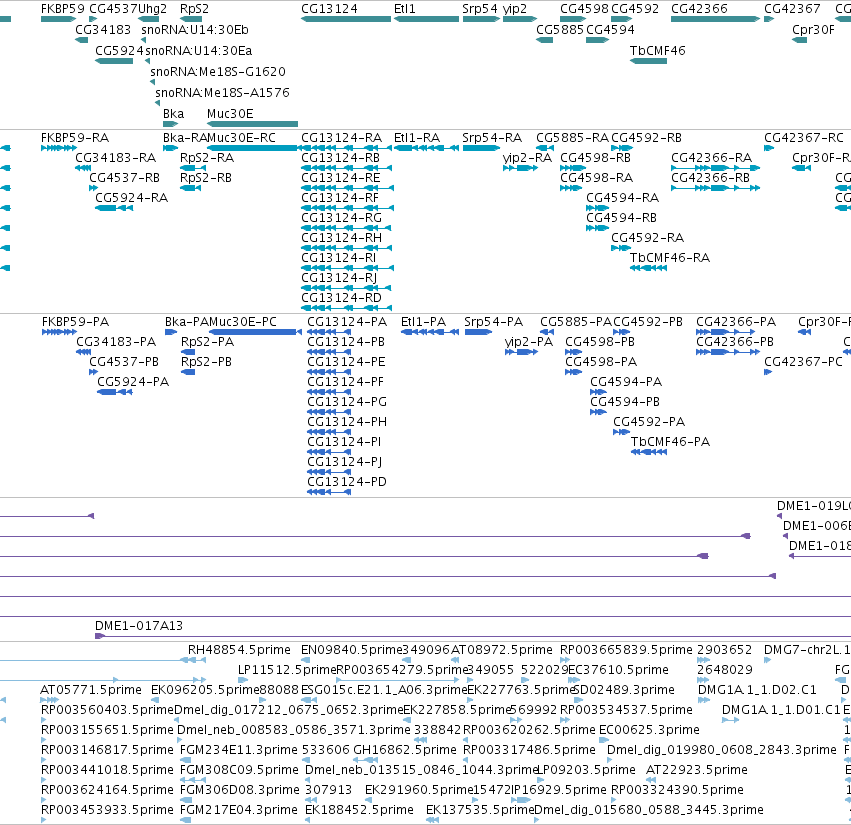Image resolution: width=851 pixels, height=825 pixels.
Task: Click protein Muc30E-PC
Action: [243, 322]
